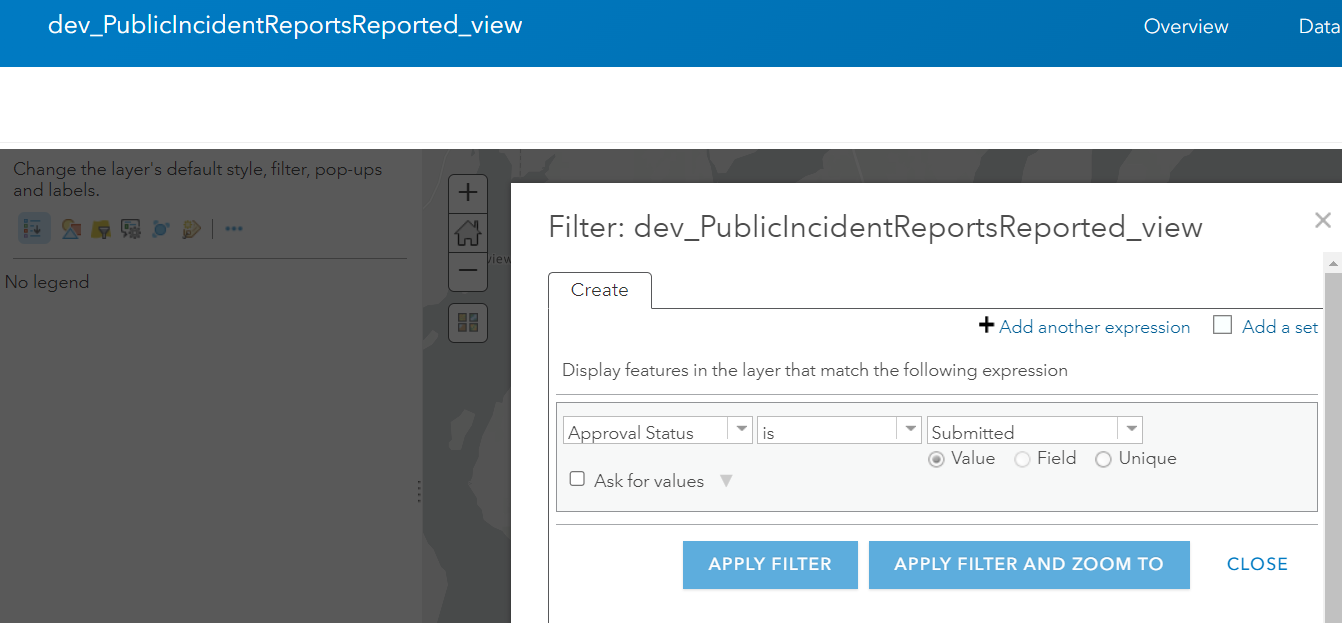
Task: Click the layer Filter funnel icon
Action: (100, 229)
